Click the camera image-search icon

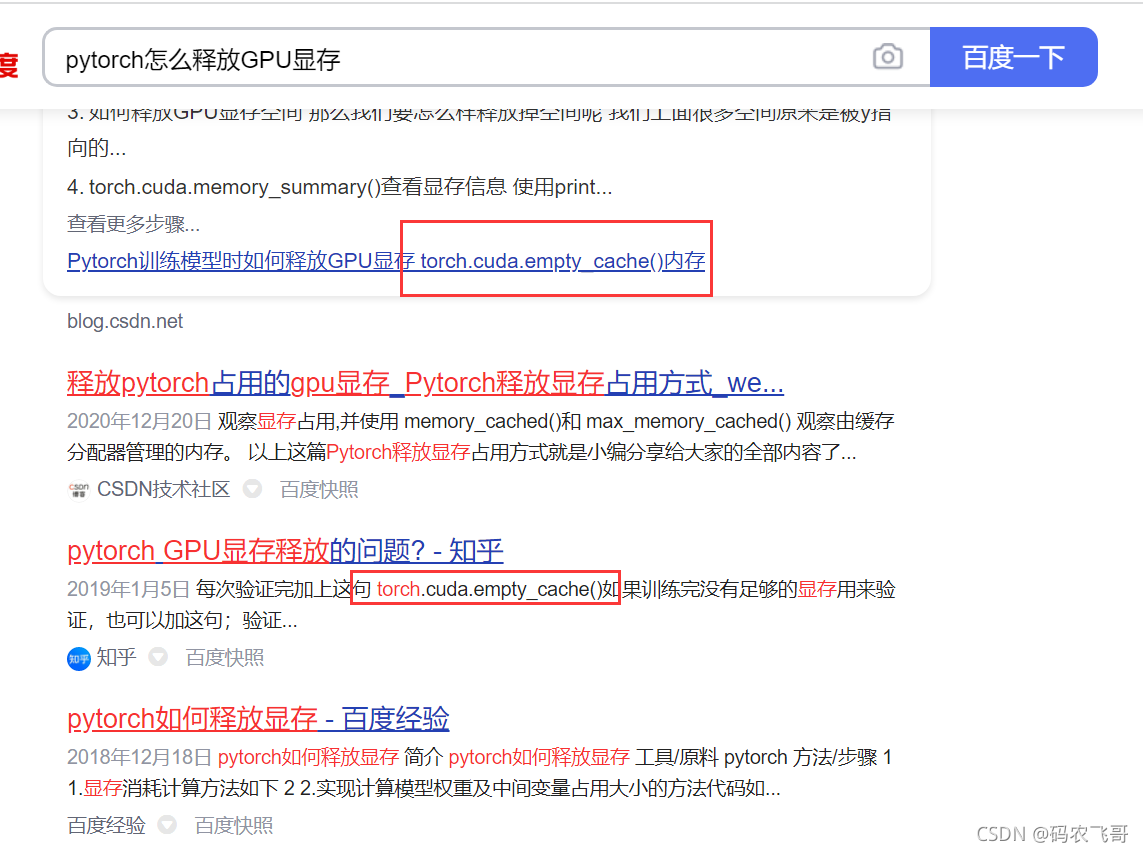[887, 57]
